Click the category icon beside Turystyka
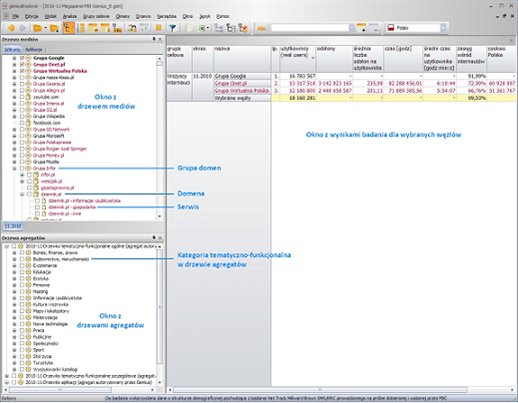The width and height of the screenshot is (518, 403). 29,363
